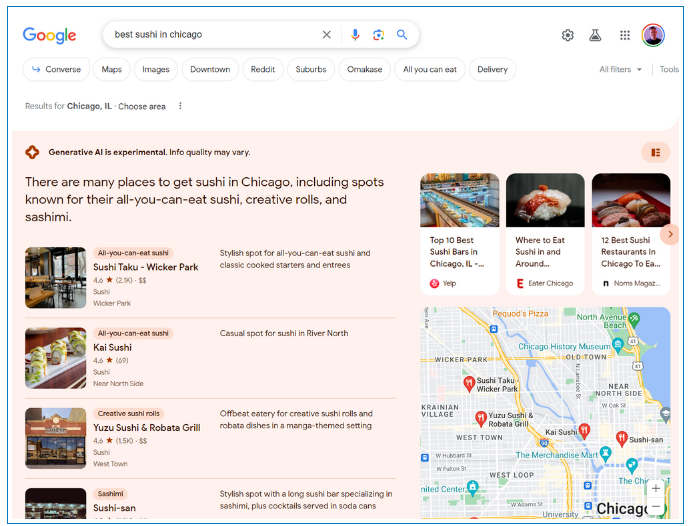694x526 pixels.
Task: Open Eater Chicago Where to Eat Sushi card
Action: point(545,234)
